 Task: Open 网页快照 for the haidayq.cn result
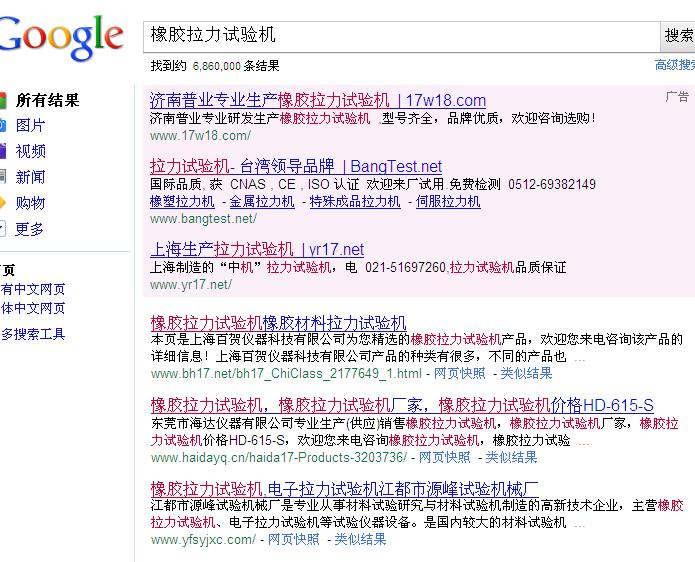click(444, 457)
